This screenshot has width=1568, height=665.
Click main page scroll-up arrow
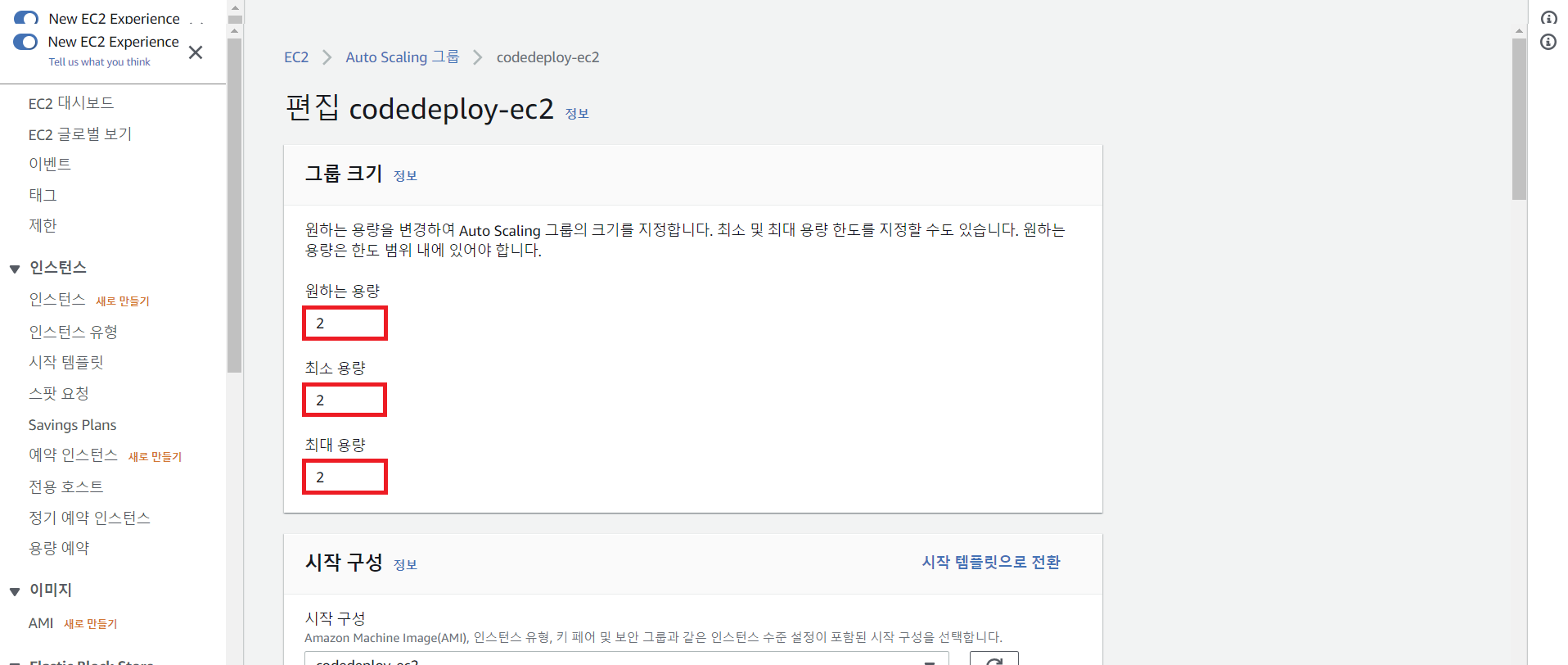click(x=1519, y=31)
